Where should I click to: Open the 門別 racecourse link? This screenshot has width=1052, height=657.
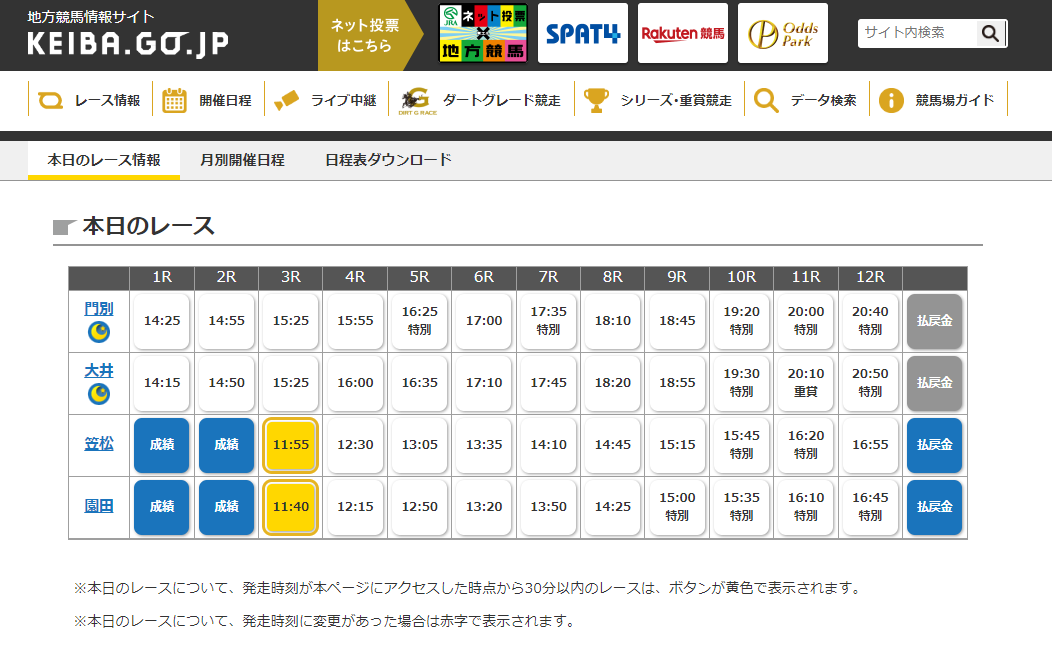99,309
